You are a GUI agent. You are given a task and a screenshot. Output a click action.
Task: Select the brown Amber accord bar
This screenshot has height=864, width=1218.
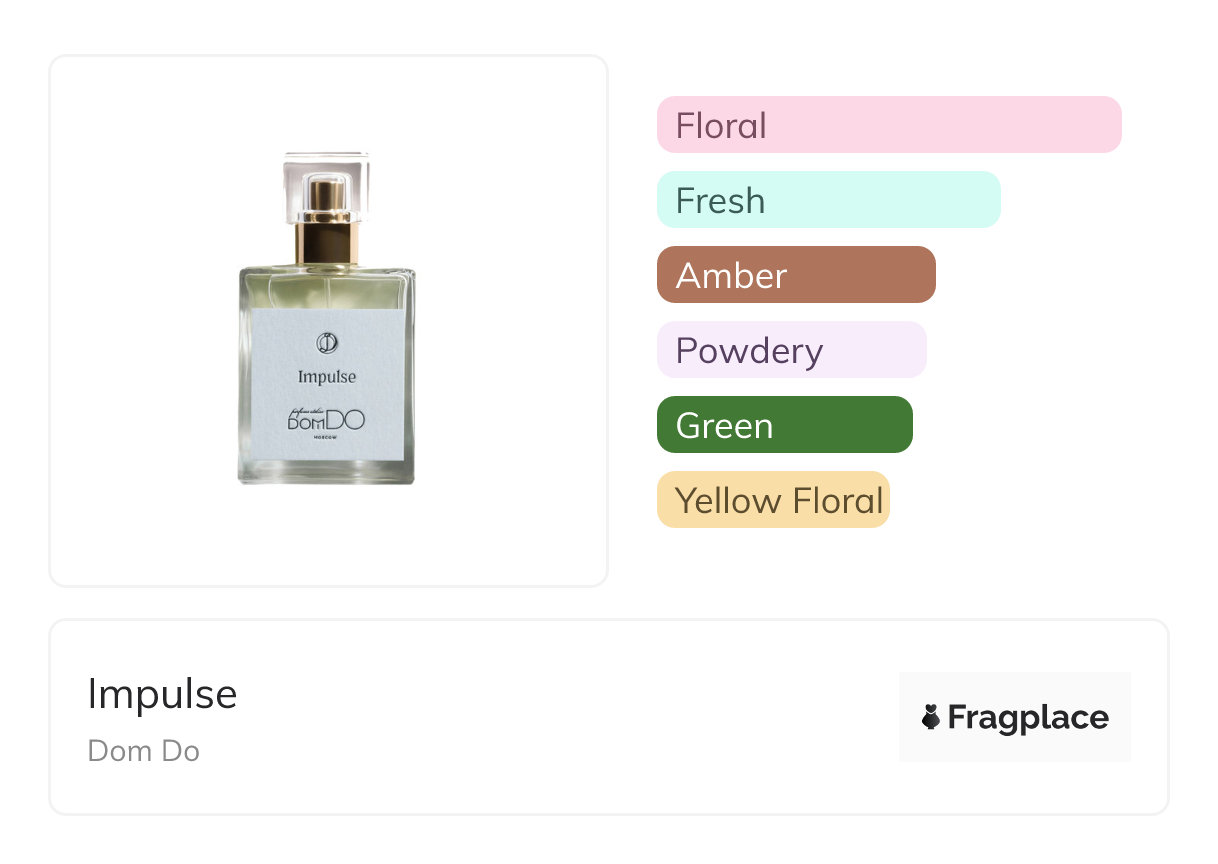click(x=796, y=275)
